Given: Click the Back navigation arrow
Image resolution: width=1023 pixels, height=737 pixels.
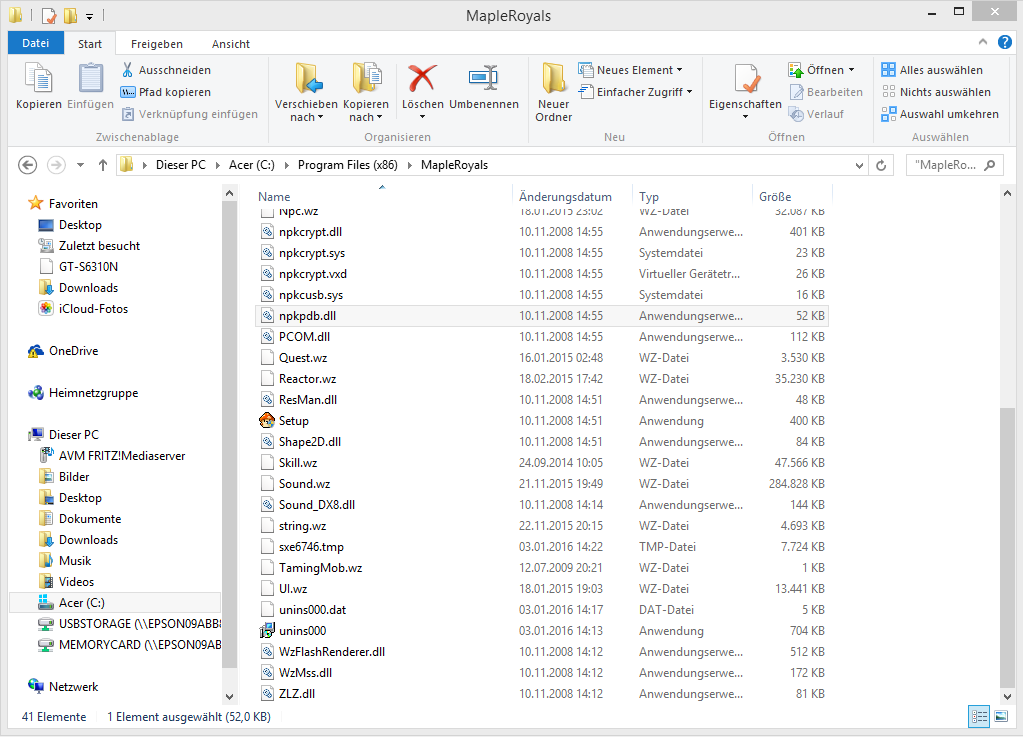Looking at the screenshot, I should point(27,165).
